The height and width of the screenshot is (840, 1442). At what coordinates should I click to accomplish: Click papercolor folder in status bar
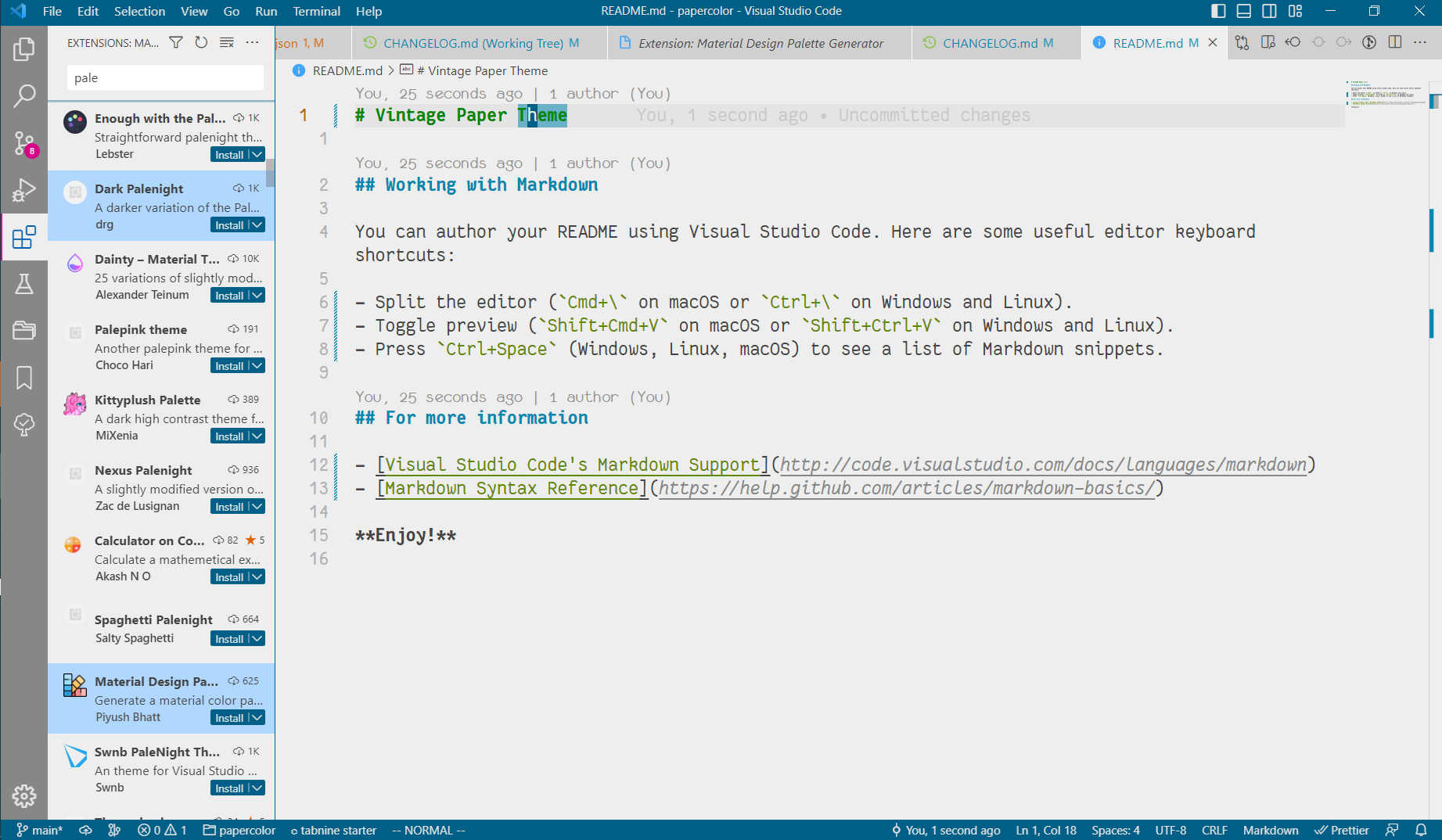tap(239, 830)
